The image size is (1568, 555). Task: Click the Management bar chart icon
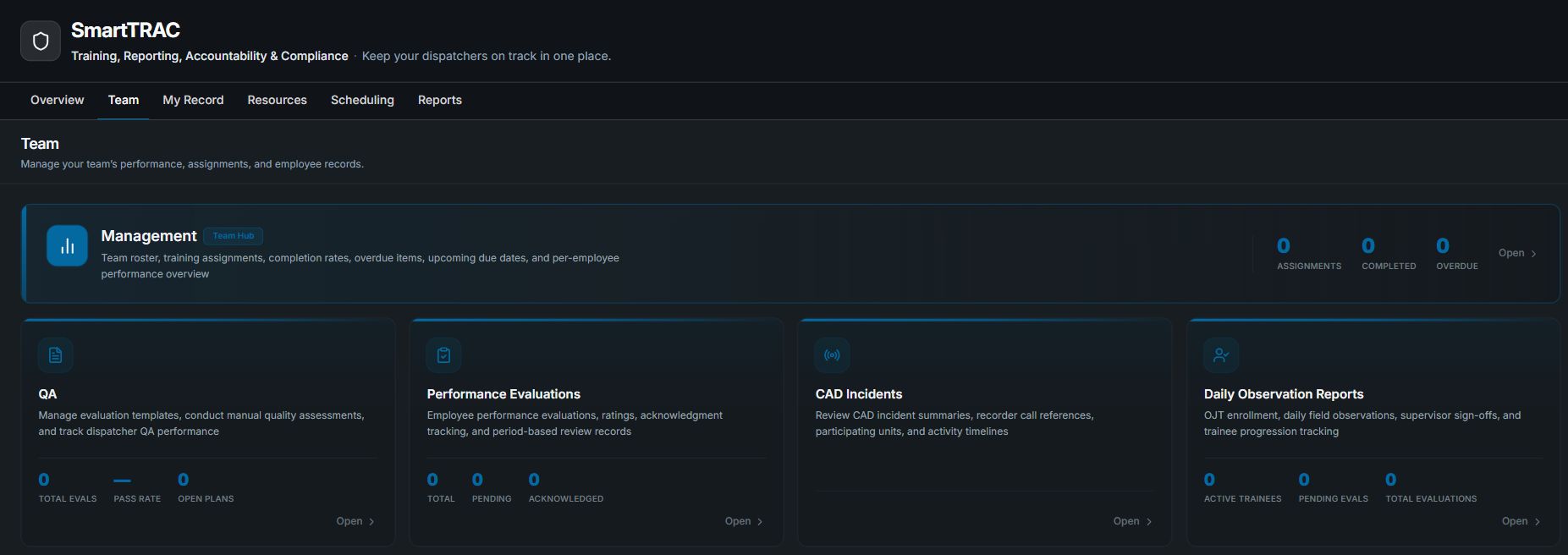(x=68, y=246)
